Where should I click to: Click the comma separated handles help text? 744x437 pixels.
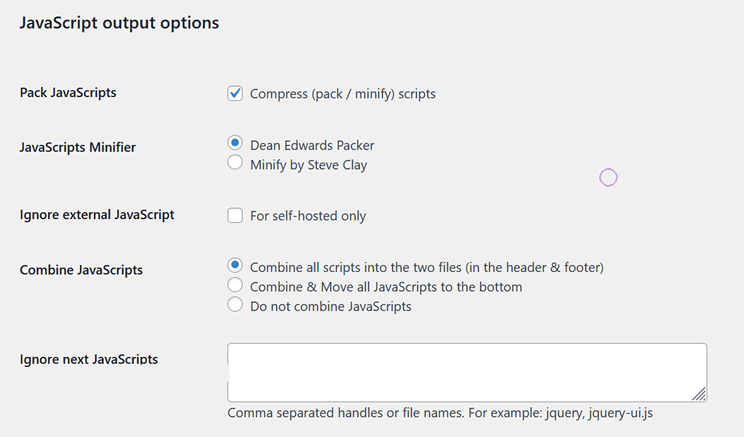point(440,413)
